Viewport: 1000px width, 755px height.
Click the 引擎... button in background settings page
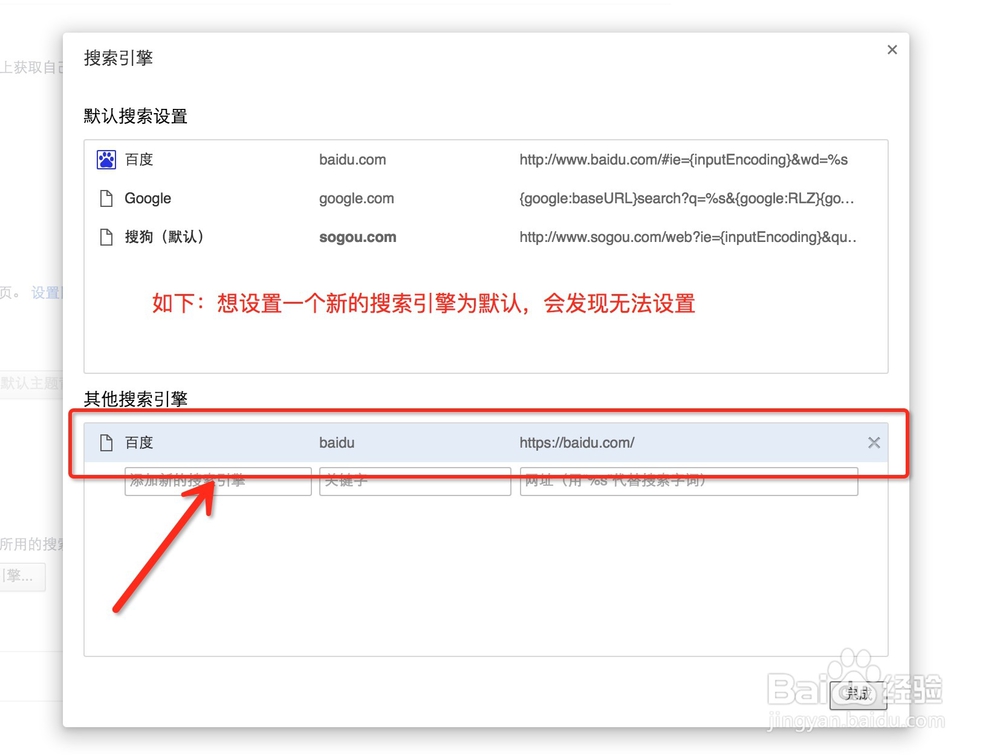[20, 576]
